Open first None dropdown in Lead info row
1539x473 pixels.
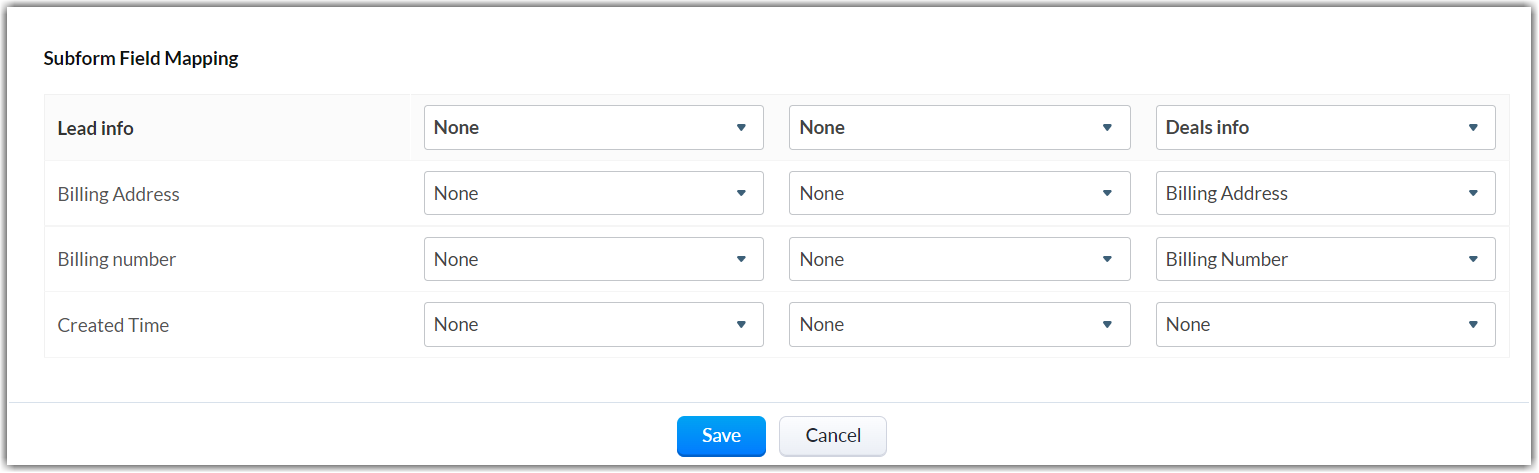[593, 128]
